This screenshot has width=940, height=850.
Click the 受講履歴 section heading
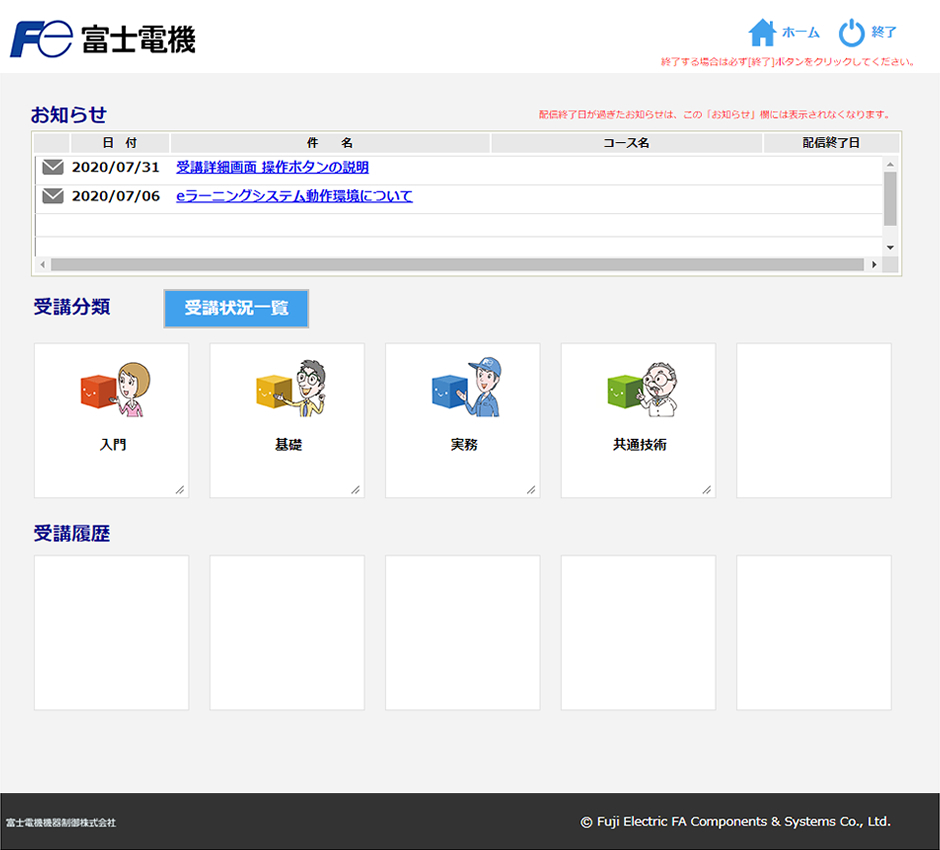coord(72,533)
